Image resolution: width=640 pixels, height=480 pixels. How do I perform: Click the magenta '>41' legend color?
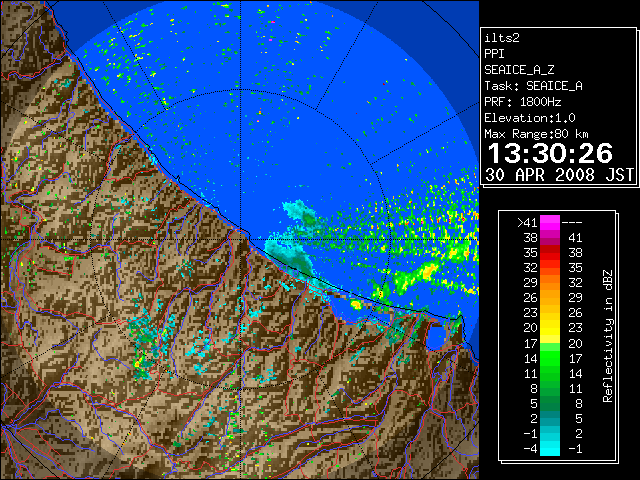pyautogui.click(x=550, y=222)
